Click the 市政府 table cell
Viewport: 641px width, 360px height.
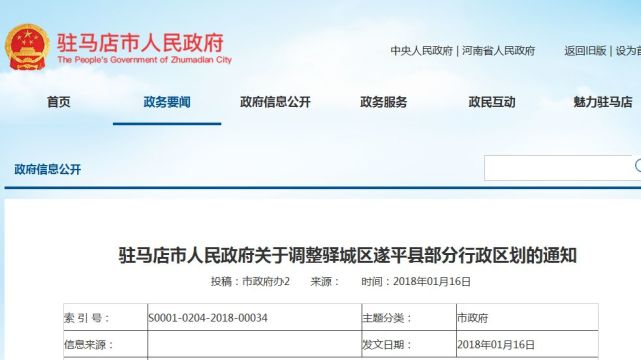527,318
